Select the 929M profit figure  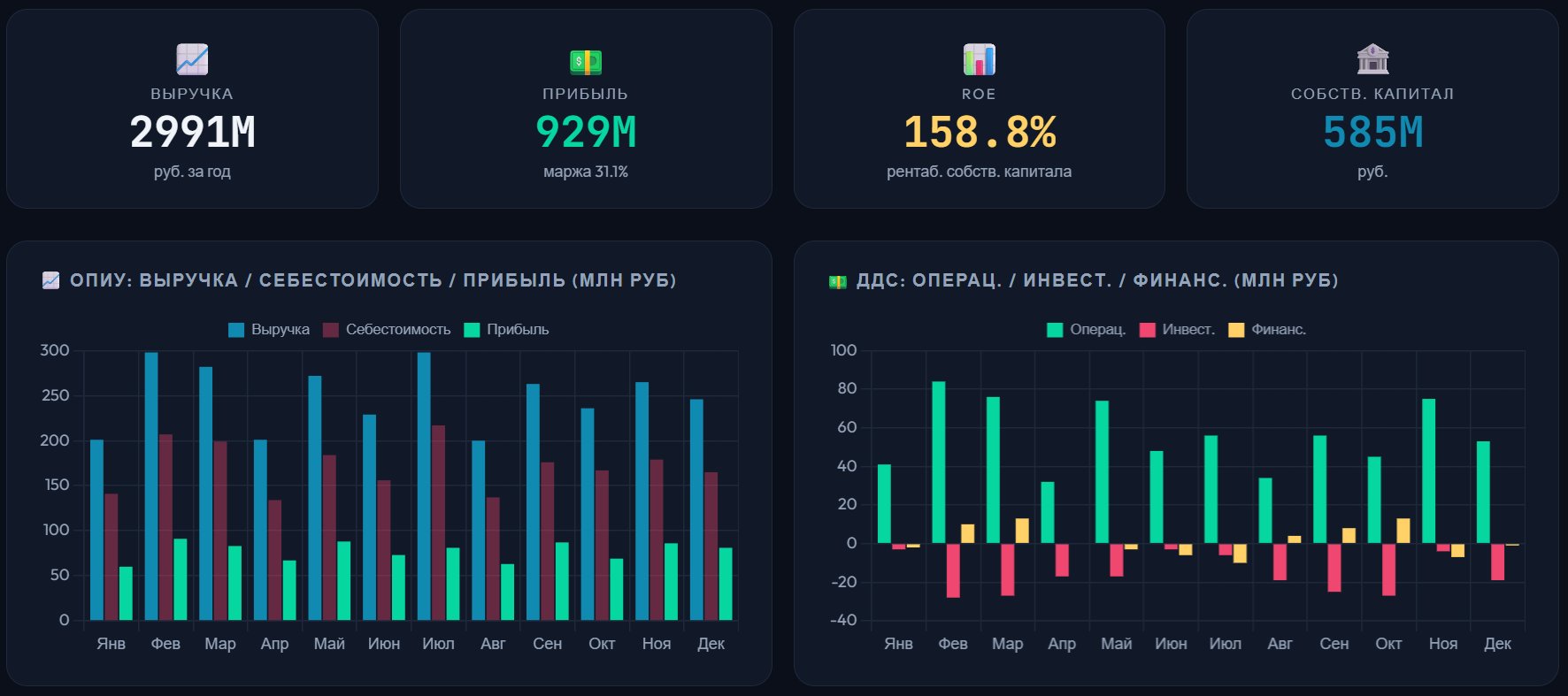[x=585, y=133]
